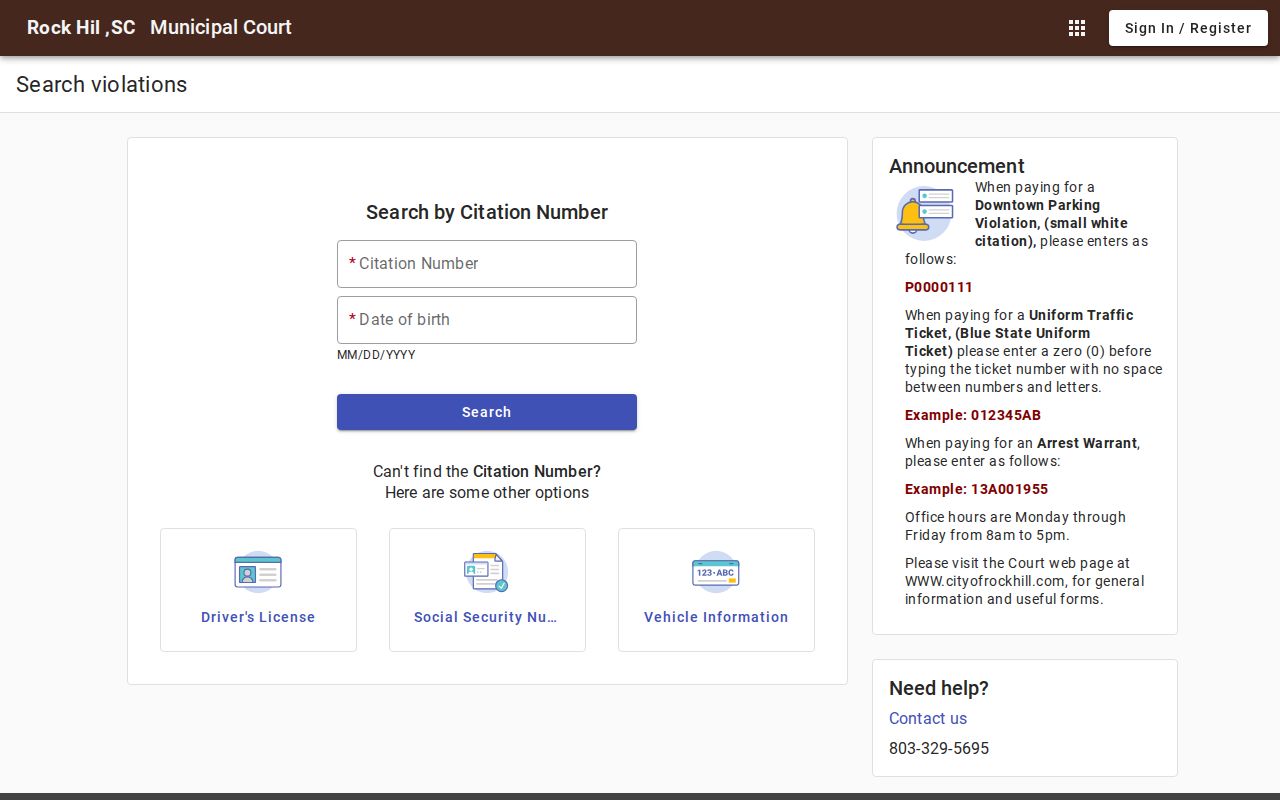
Task: Open the apps grid menu icon
Action: 1077,28
